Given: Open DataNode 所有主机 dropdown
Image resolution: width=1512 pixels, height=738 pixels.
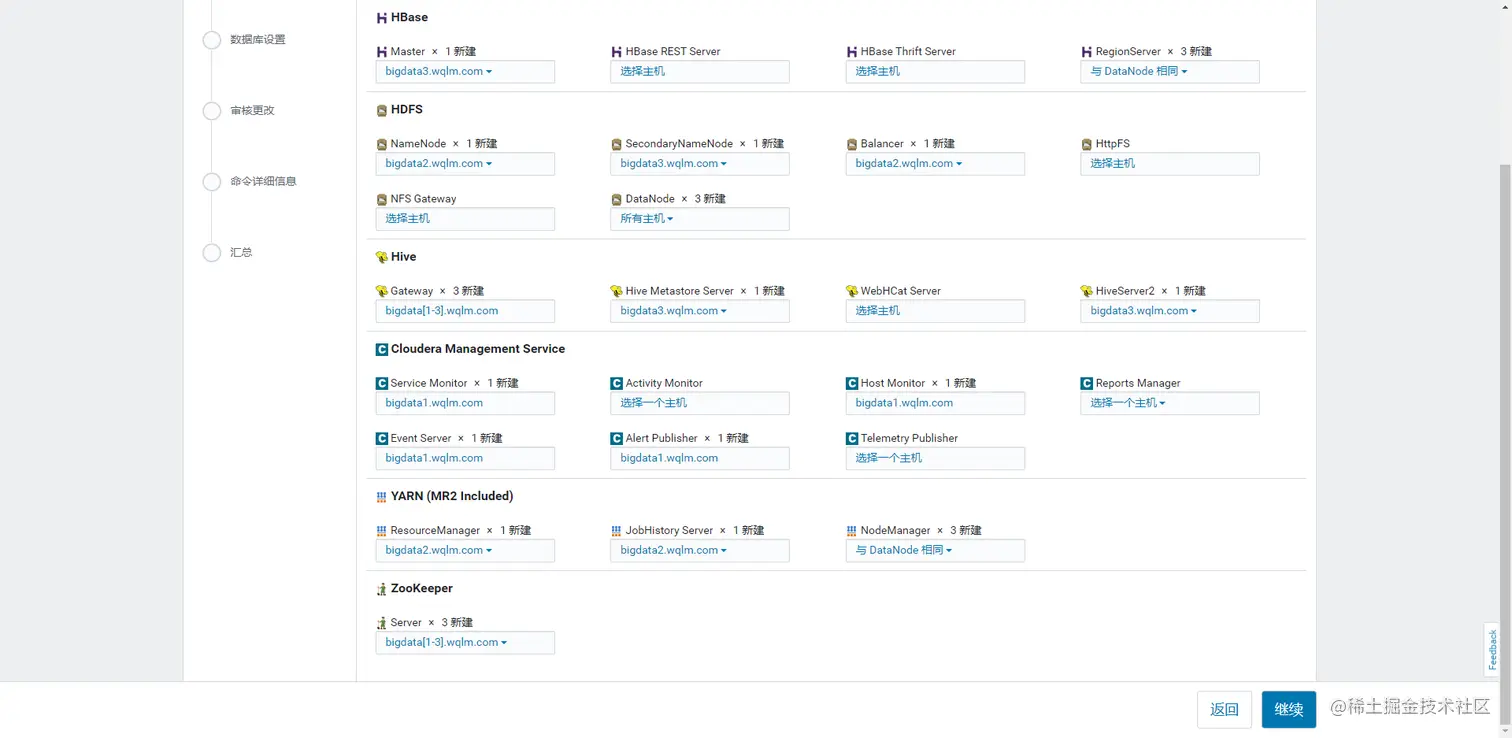Looking at the screenshot, I should (x=700, y=219).
